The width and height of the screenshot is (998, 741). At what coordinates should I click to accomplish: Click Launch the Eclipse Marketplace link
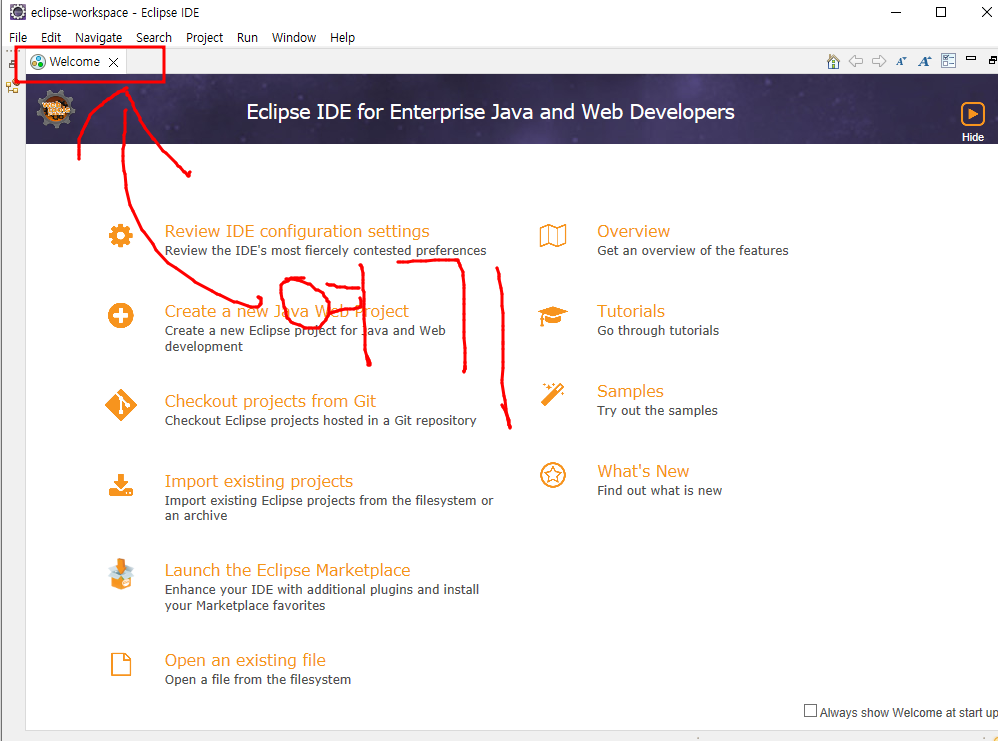click(288, 570)
